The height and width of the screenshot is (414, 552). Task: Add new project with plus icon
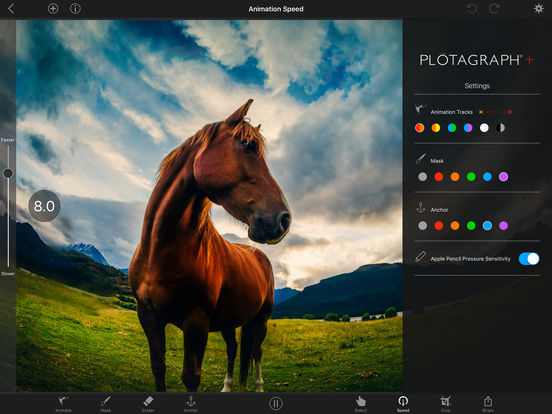[x=53, y=9]
